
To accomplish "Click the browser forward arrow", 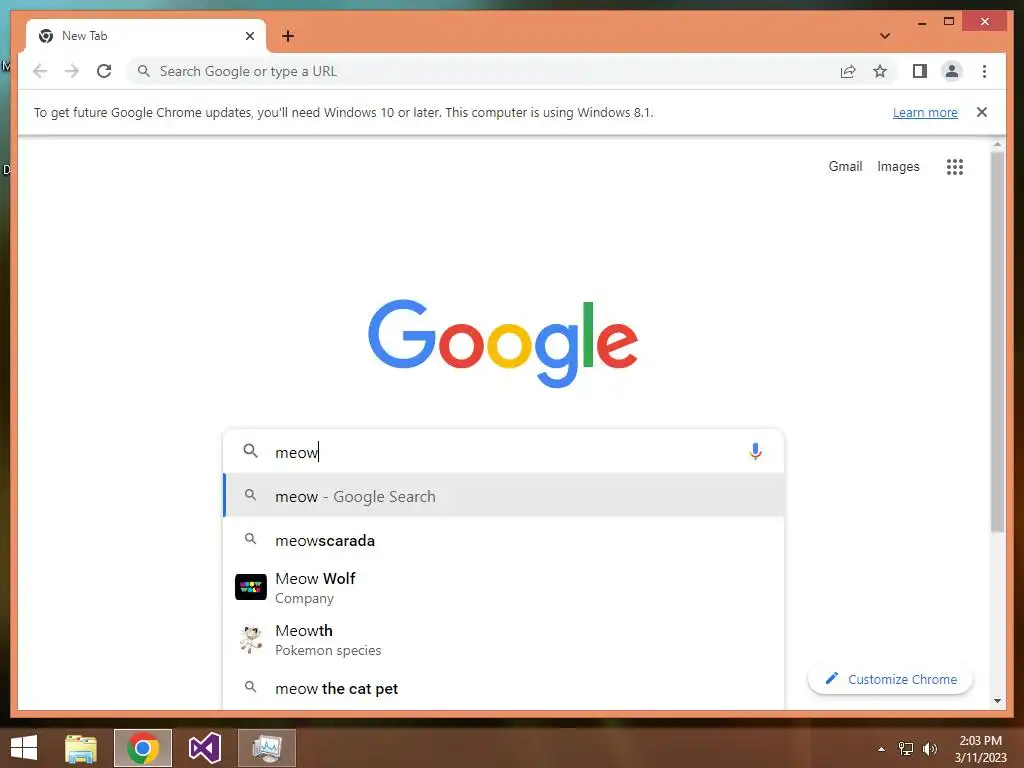I will click(x=72, y=71).
